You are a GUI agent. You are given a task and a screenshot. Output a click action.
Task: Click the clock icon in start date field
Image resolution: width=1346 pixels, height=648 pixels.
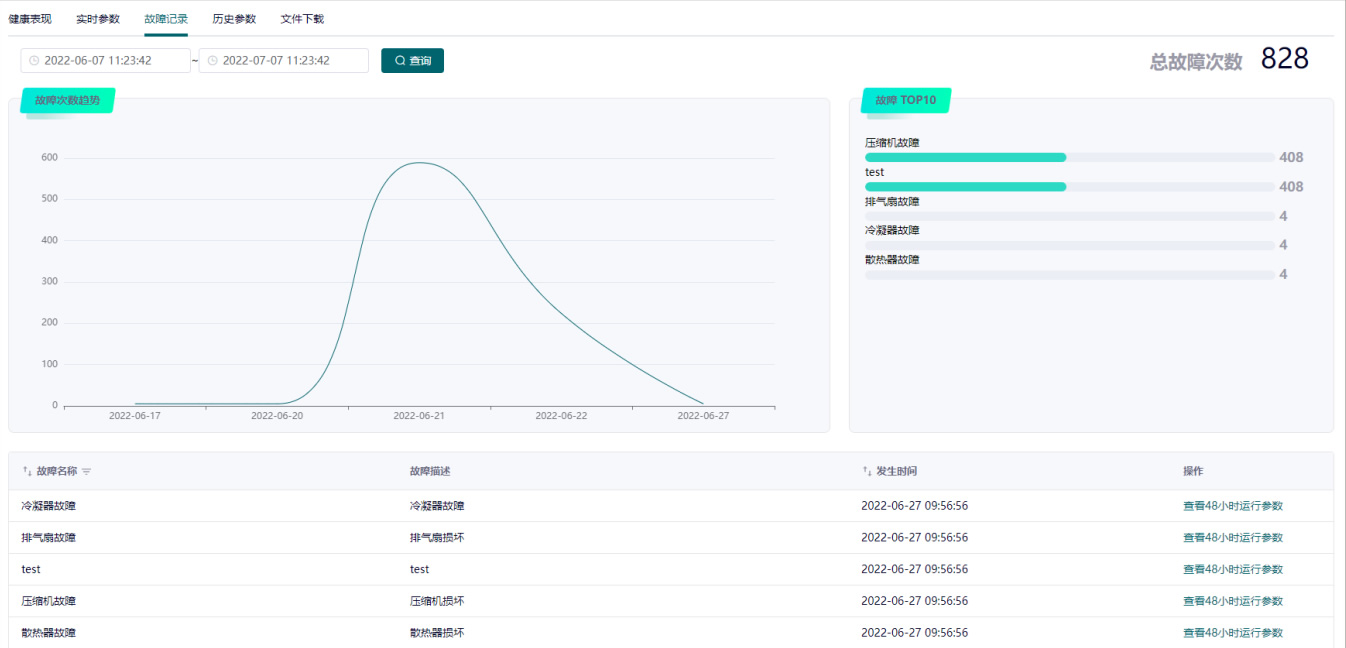point(34,61)
